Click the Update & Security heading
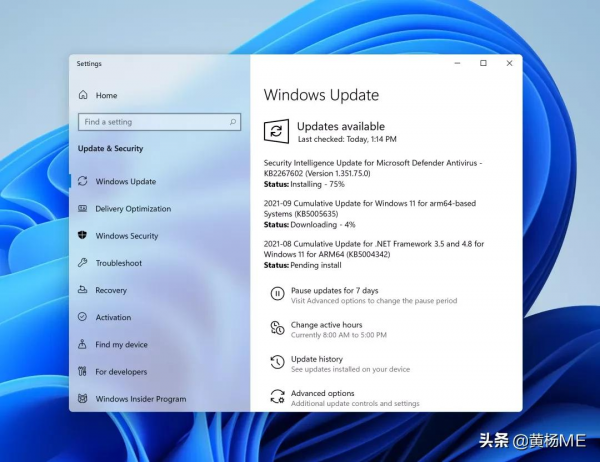The height and width of the screenshot is (462, 600). coord(110,149)
